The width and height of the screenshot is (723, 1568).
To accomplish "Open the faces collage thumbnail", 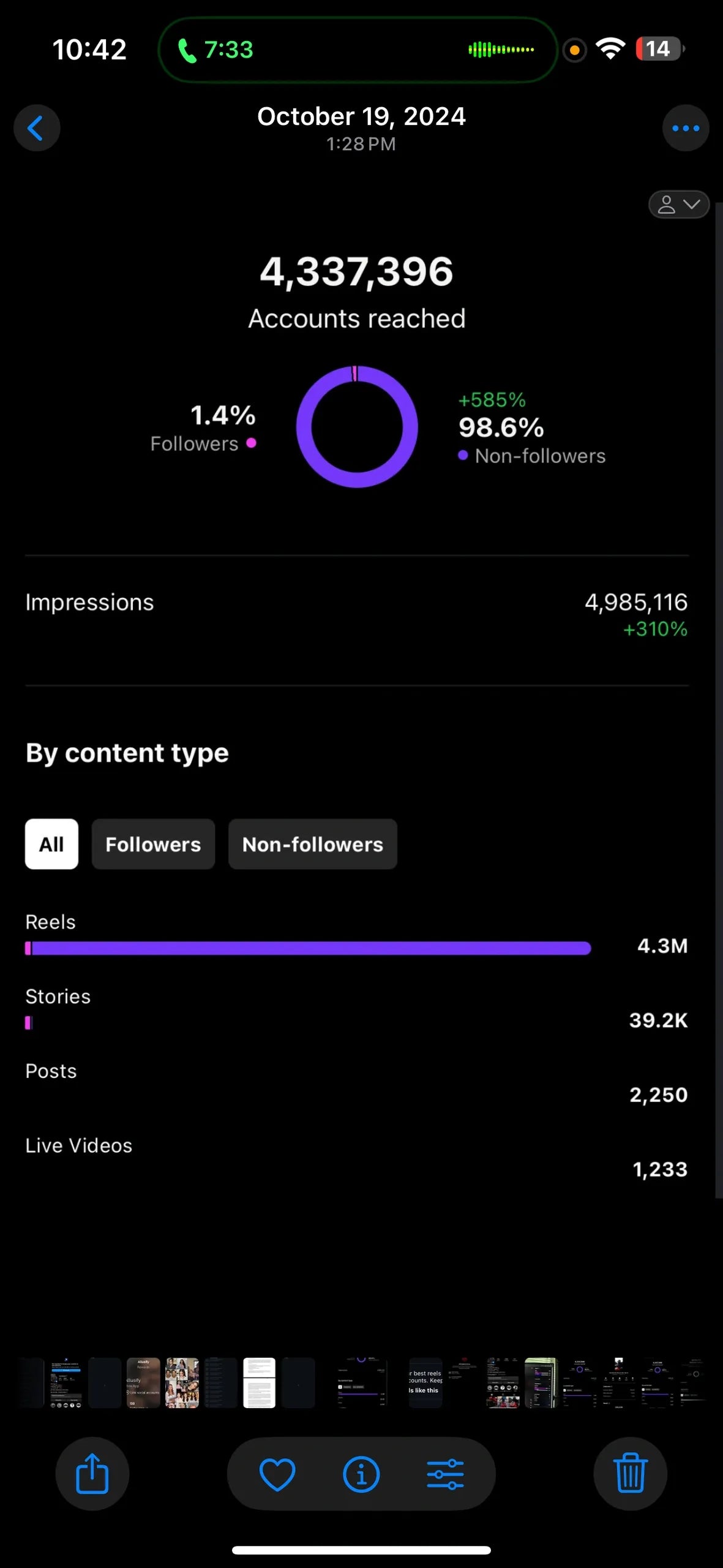I will (182, 1383).
